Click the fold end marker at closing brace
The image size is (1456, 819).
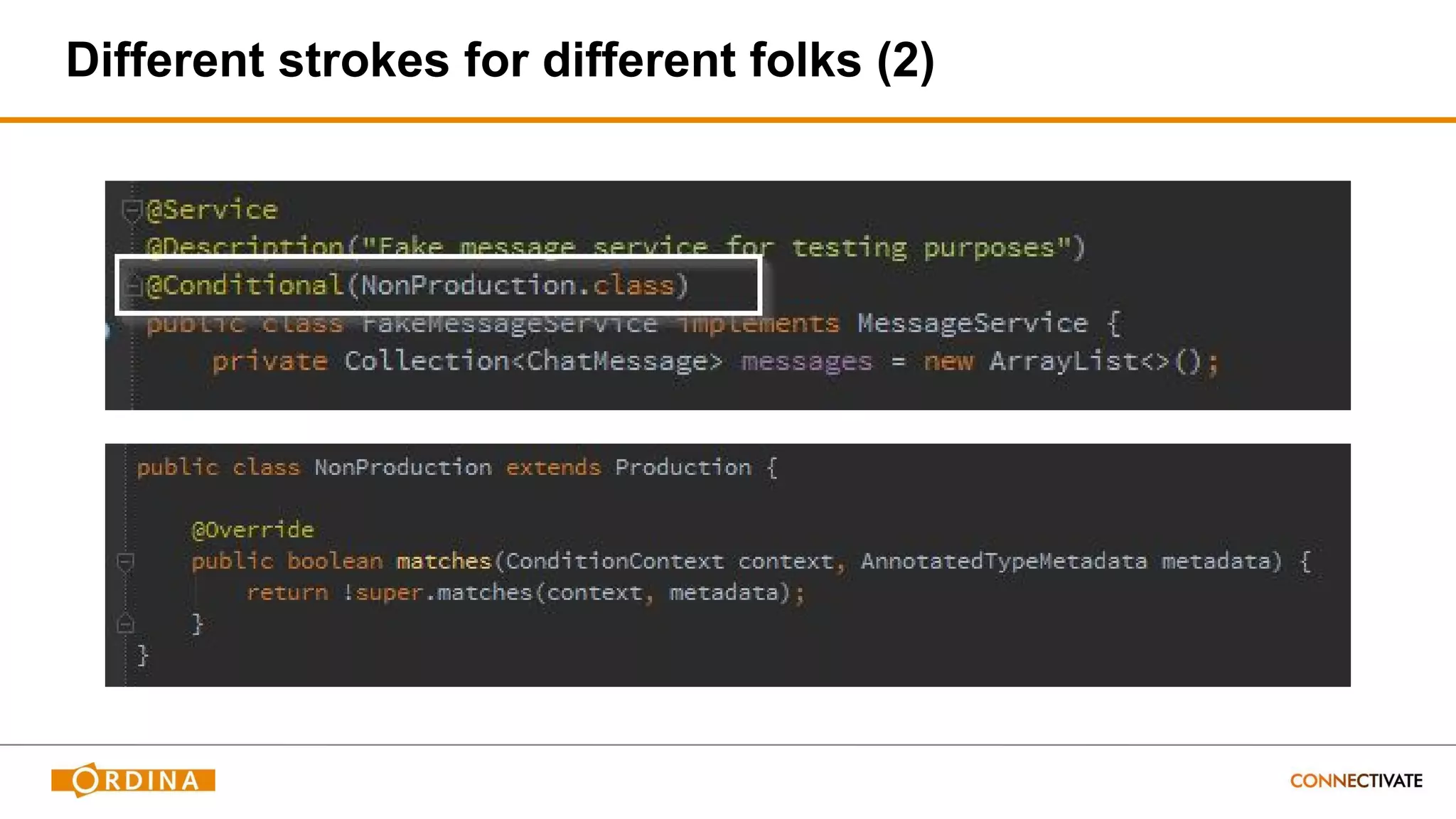coord(125,624)
